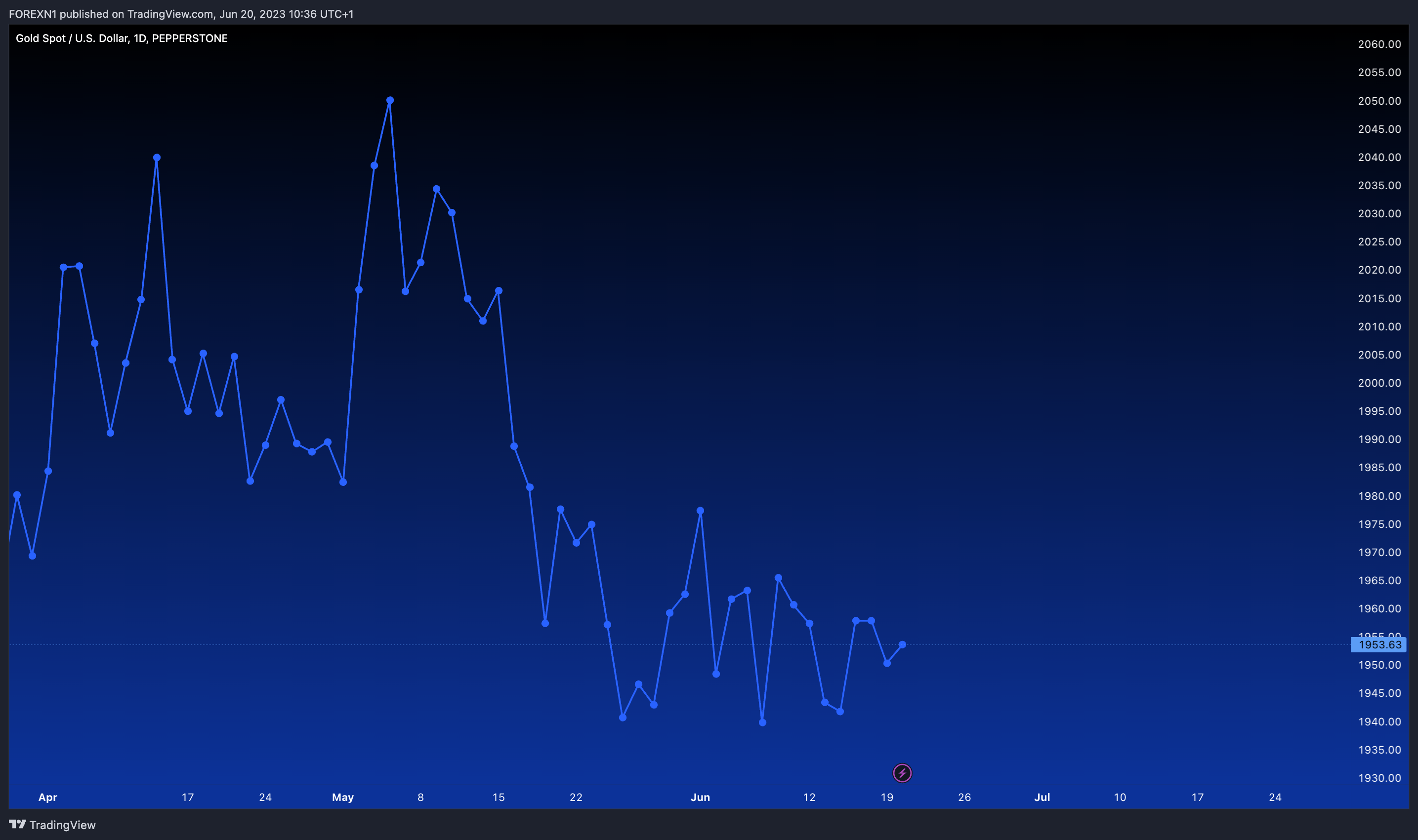1418x840 pixels.
Task: Click the 19 date label in June
Action: (x=887, y=797)
